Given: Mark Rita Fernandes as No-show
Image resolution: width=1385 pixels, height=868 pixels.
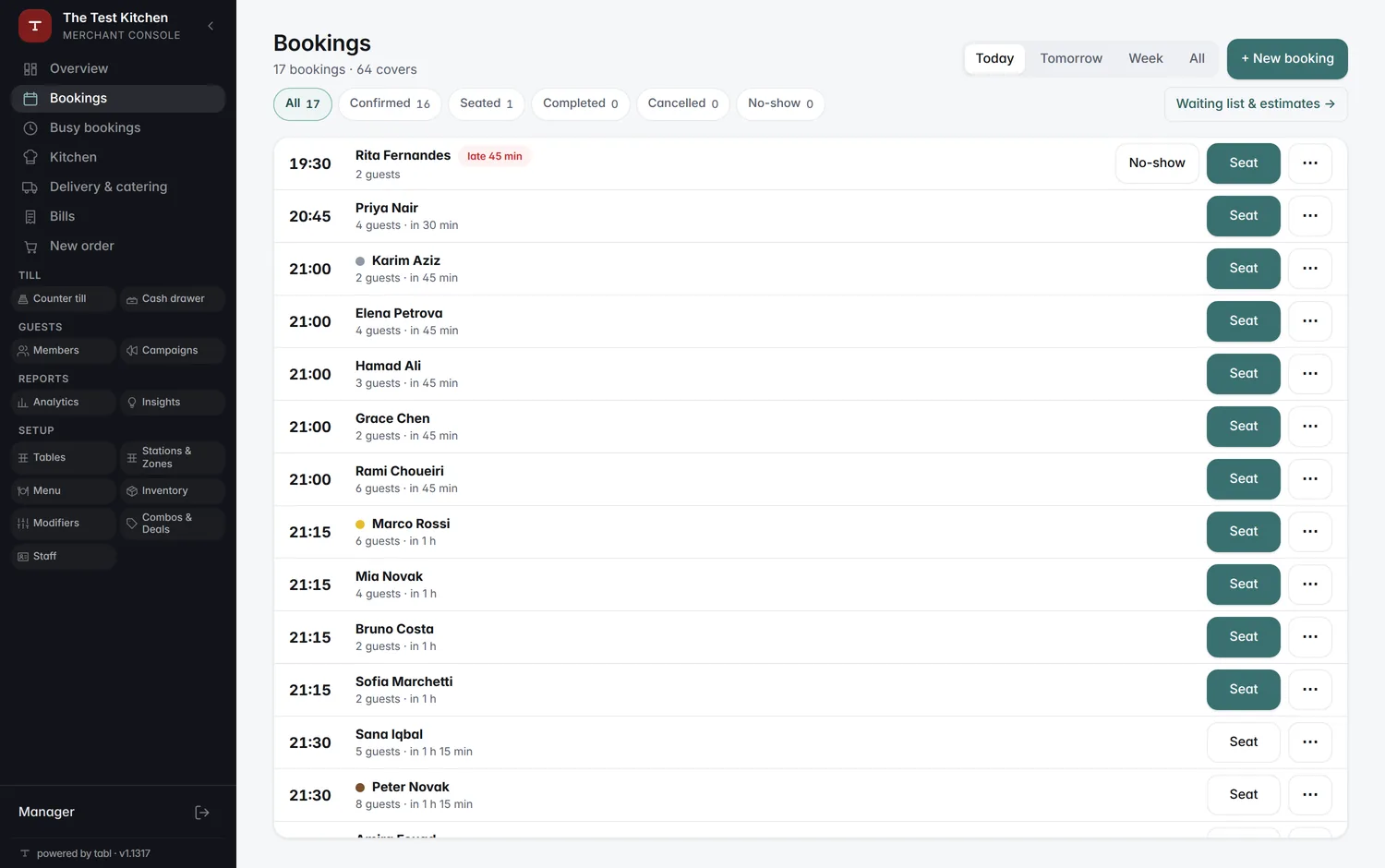Looking at the screenshot, I should [1157, 163].
